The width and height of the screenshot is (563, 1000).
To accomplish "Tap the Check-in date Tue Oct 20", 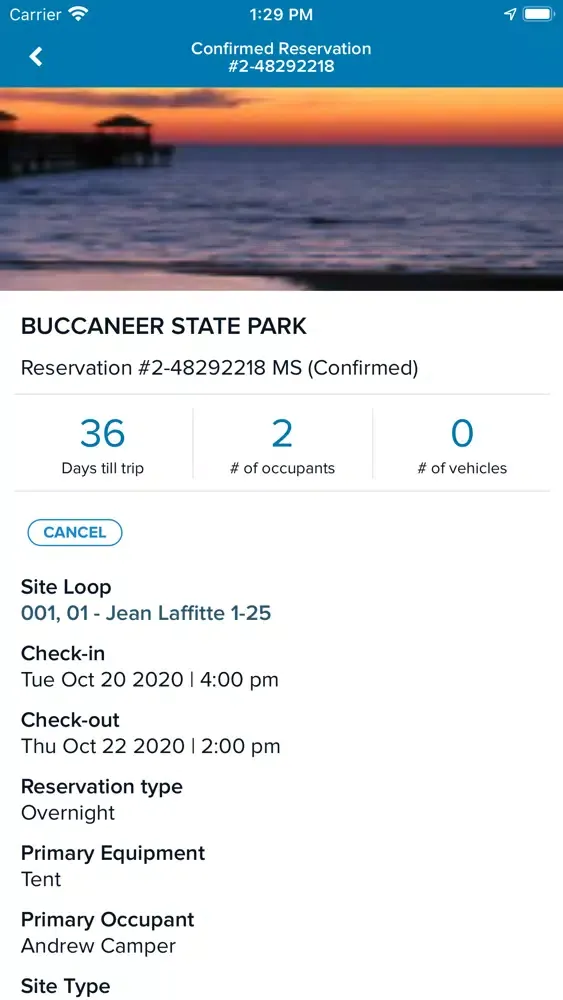I will (x=150, y=679).
